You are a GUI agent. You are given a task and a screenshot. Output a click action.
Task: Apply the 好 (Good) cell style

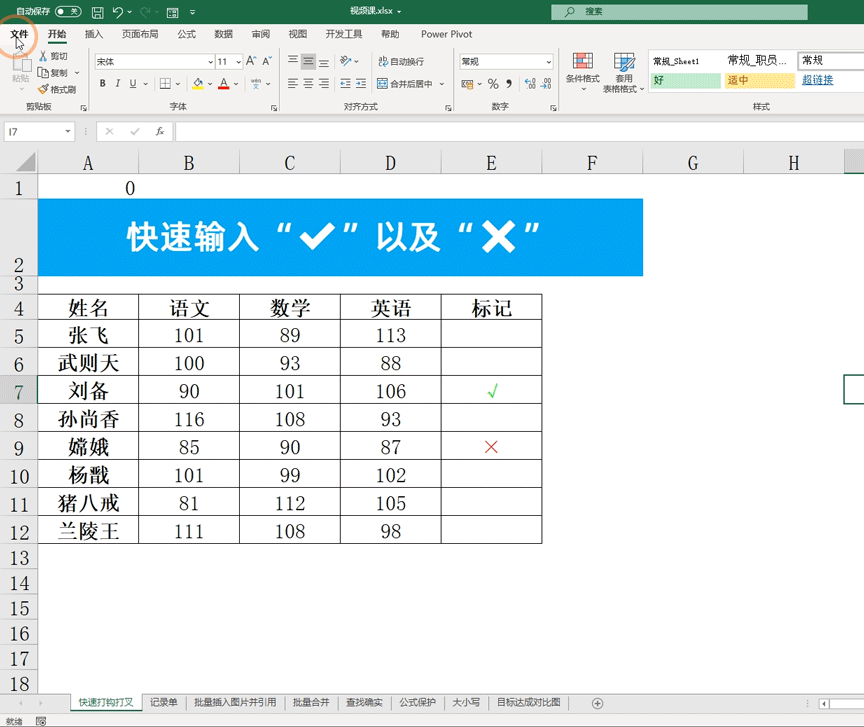point(685,80)
